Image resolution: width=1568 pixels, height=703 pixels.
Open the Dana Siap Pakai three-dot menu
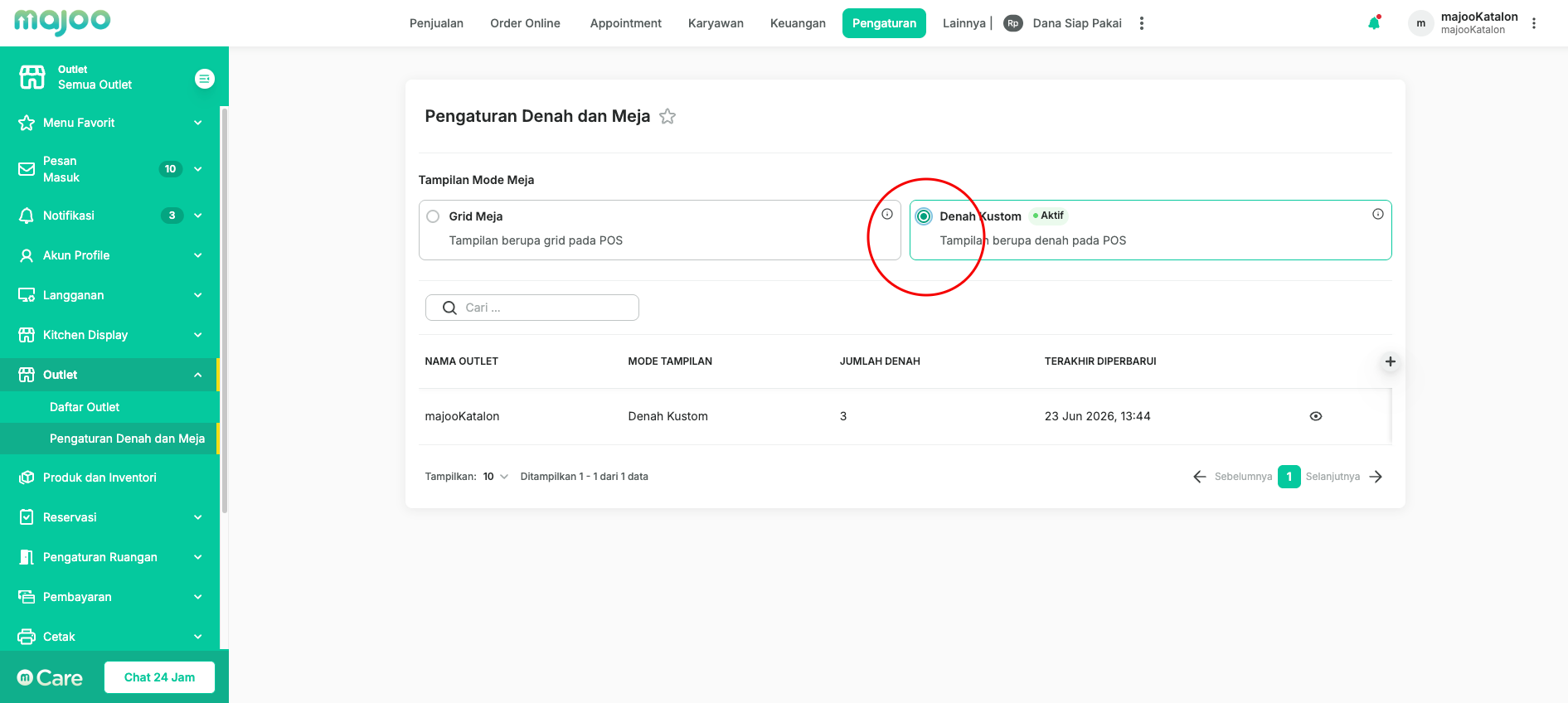pyautogui.click(x=1142, y=23)
